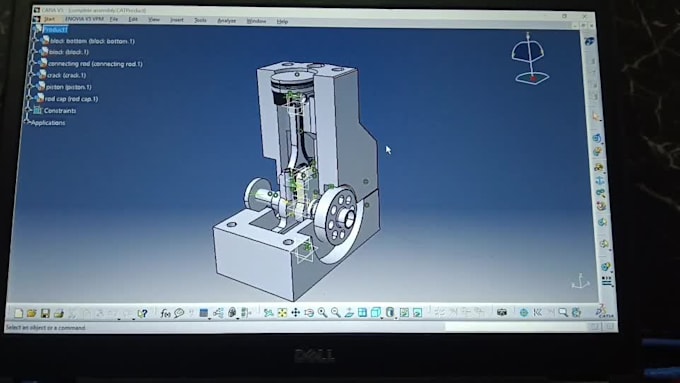Open the Analyze menu
The height and width of the screenshot is (383, 680).
point(226,20)
